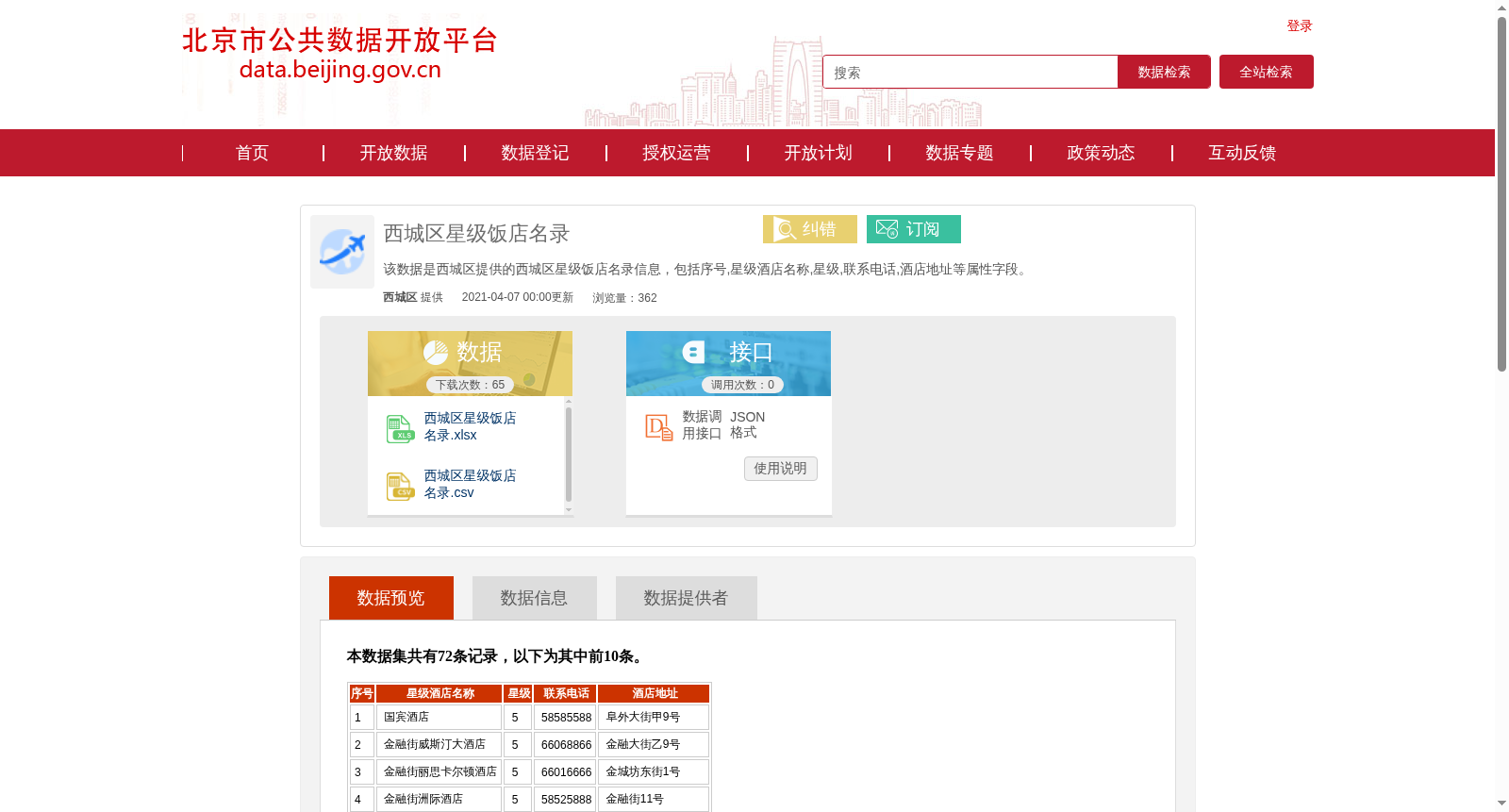Download 西城区星级饭店名录.csv file
The image size is (1509, 812).
470,484
